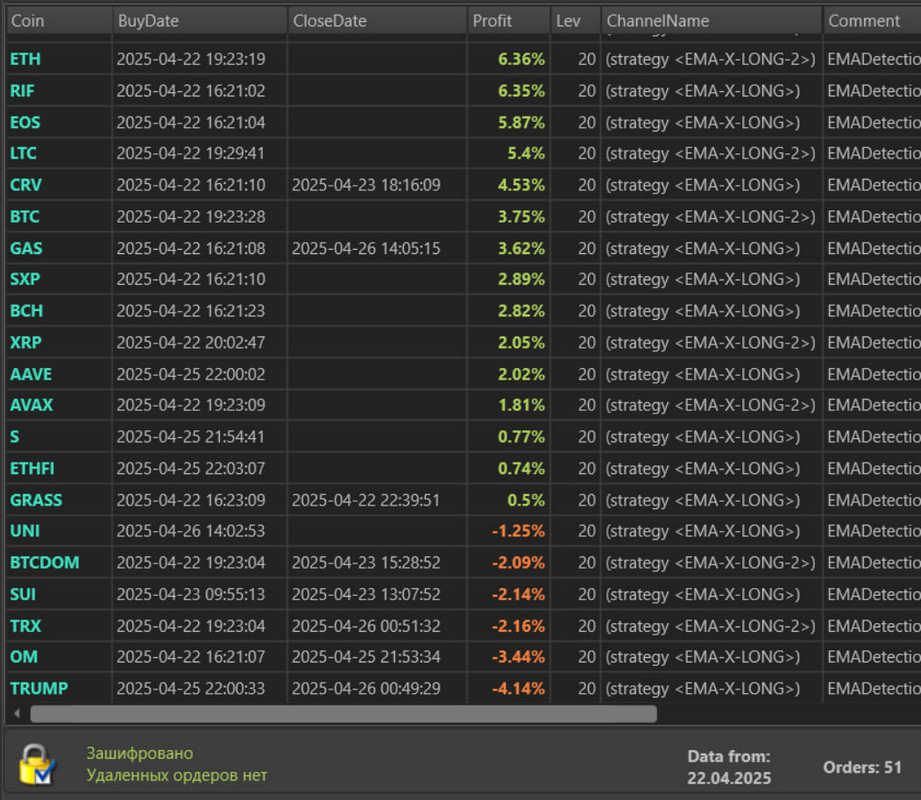Image resolution: width=921 pixels, height=800 pixels.
Task: Click the TRUMP row channel name
Action: (x=703, y=688)
